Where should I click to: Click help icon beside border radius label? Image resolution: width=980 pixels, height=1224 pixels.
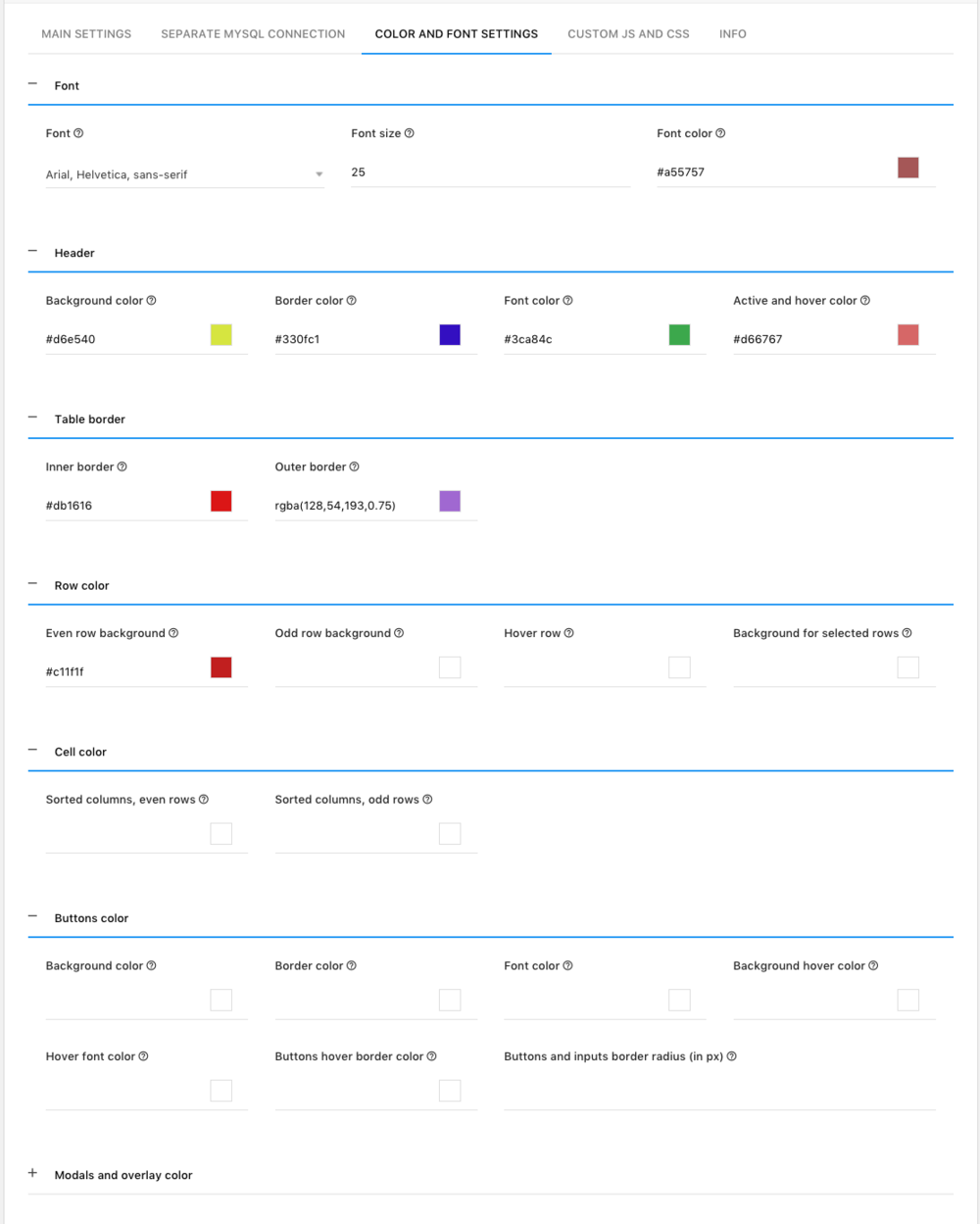(x=732, y=1056)
